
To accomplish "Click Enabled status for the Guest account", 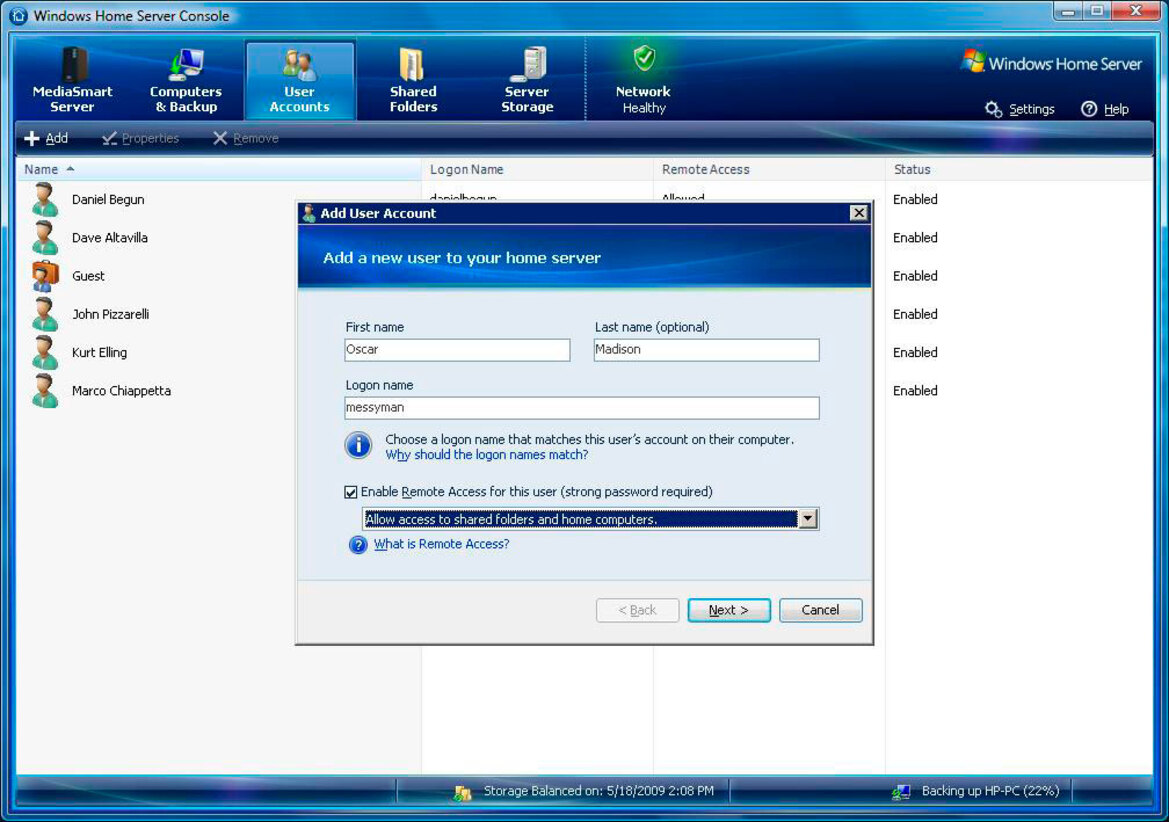I will (x=916, y=276).
